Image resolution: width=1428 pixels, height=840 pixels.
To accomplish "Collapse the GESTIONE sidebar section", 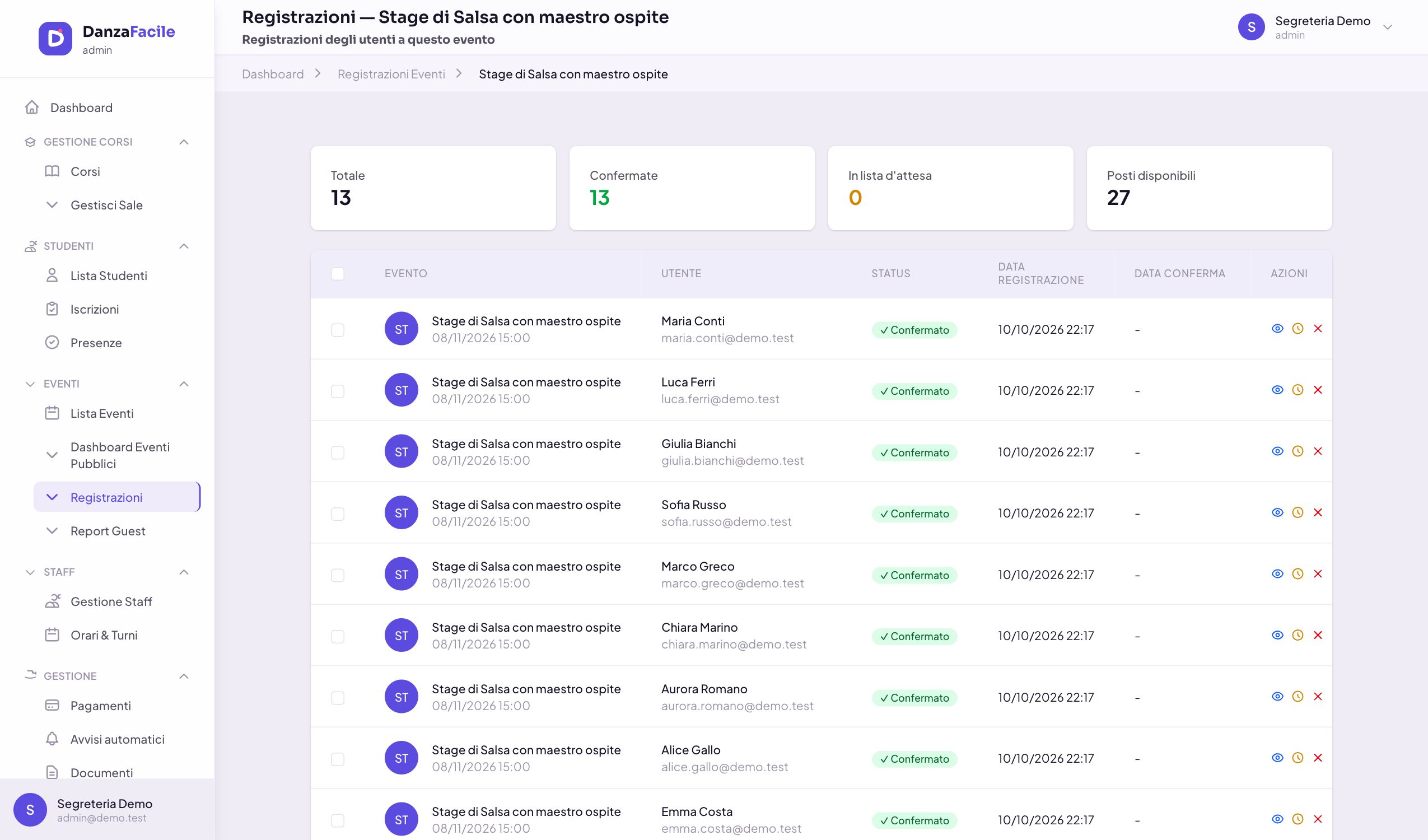I will click(184, 676).
